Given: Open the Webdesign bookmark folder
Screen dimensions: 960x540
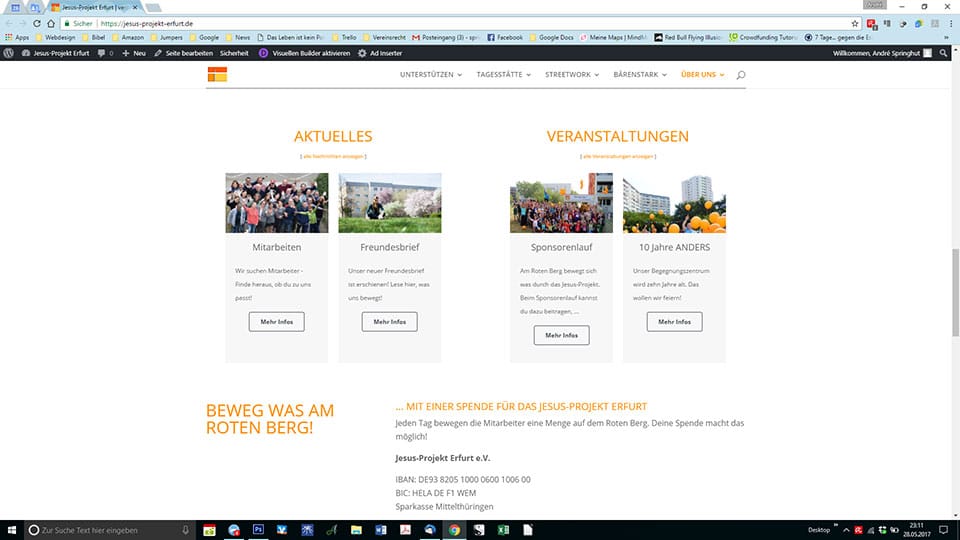Looking at the screenshot, I should [x=56, y=37].
